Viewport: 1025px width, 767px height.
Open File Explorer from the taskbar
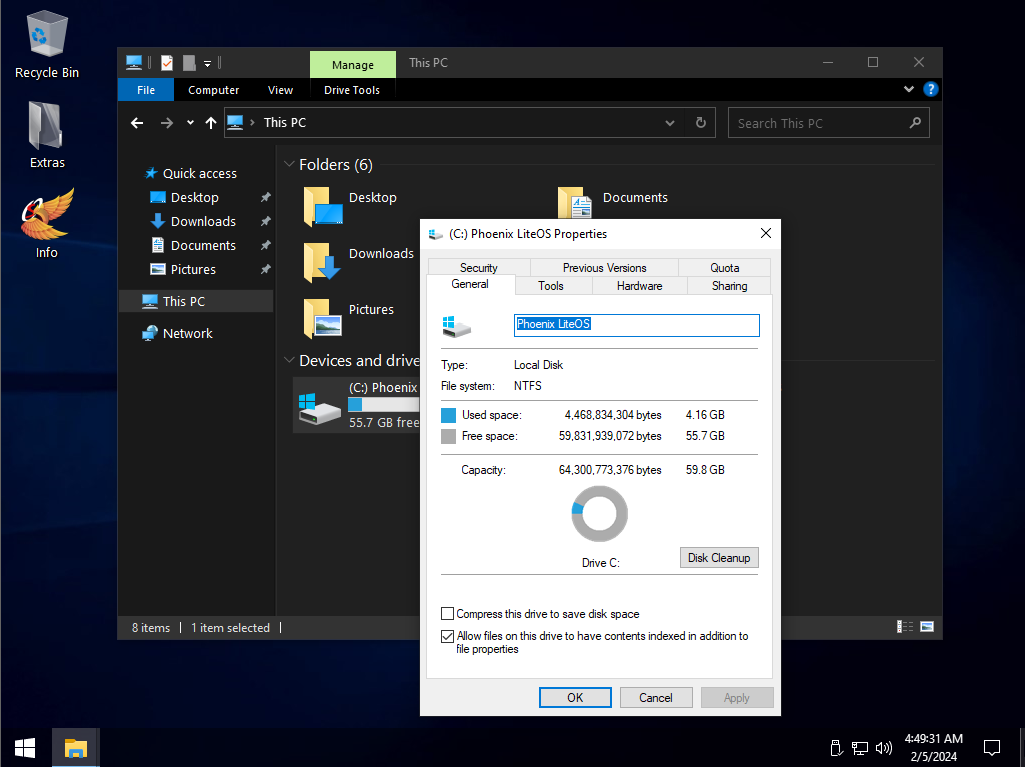tap(76, 747)
